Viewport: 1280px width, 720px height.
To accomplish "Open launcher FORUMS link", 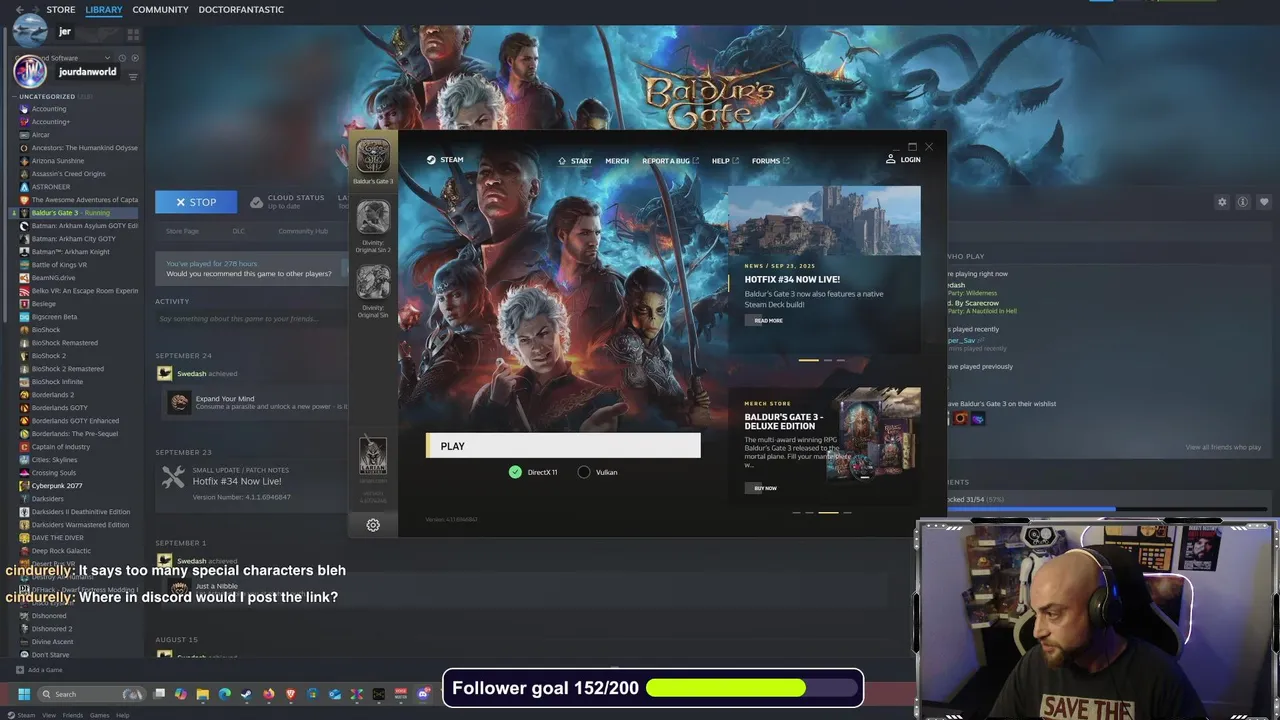I will coord(770,160).
